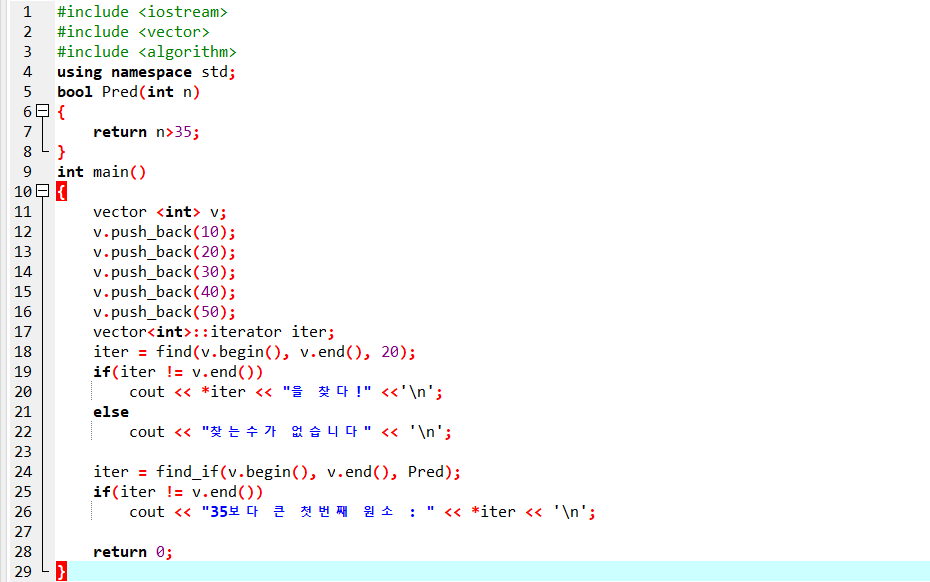Screen dimensions: 930x582
Task: Click 'iter = find_if(...)' line with Pred
Action: [277, 472]
